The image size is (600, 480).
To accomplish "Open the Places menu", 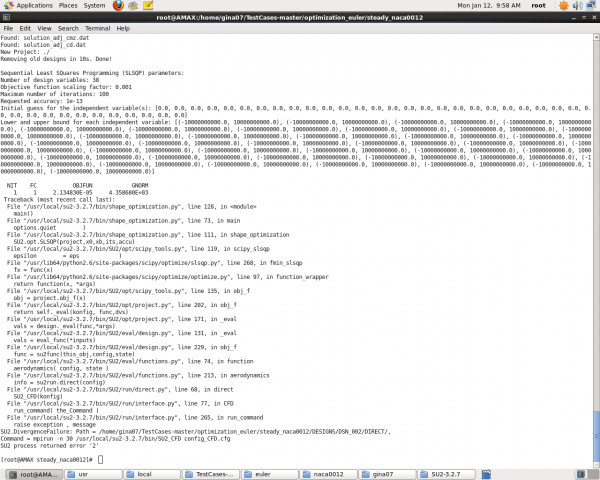I will click(68, 5).
